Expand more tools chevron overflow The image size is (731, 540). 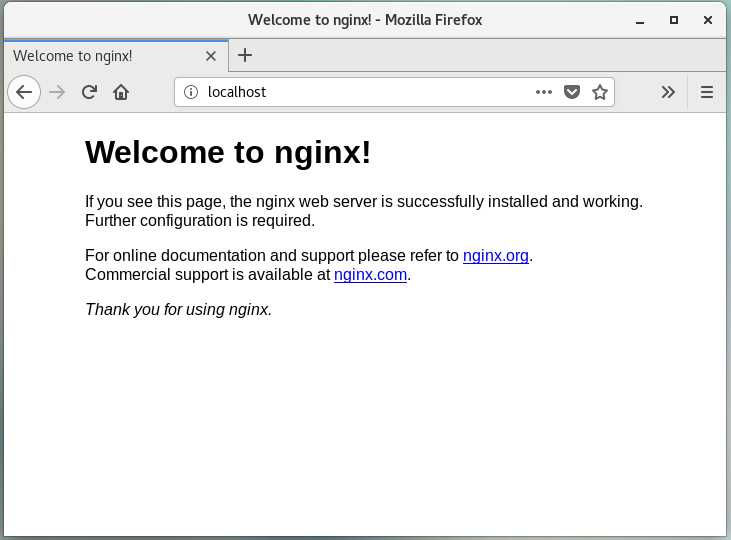click(668, 92)
